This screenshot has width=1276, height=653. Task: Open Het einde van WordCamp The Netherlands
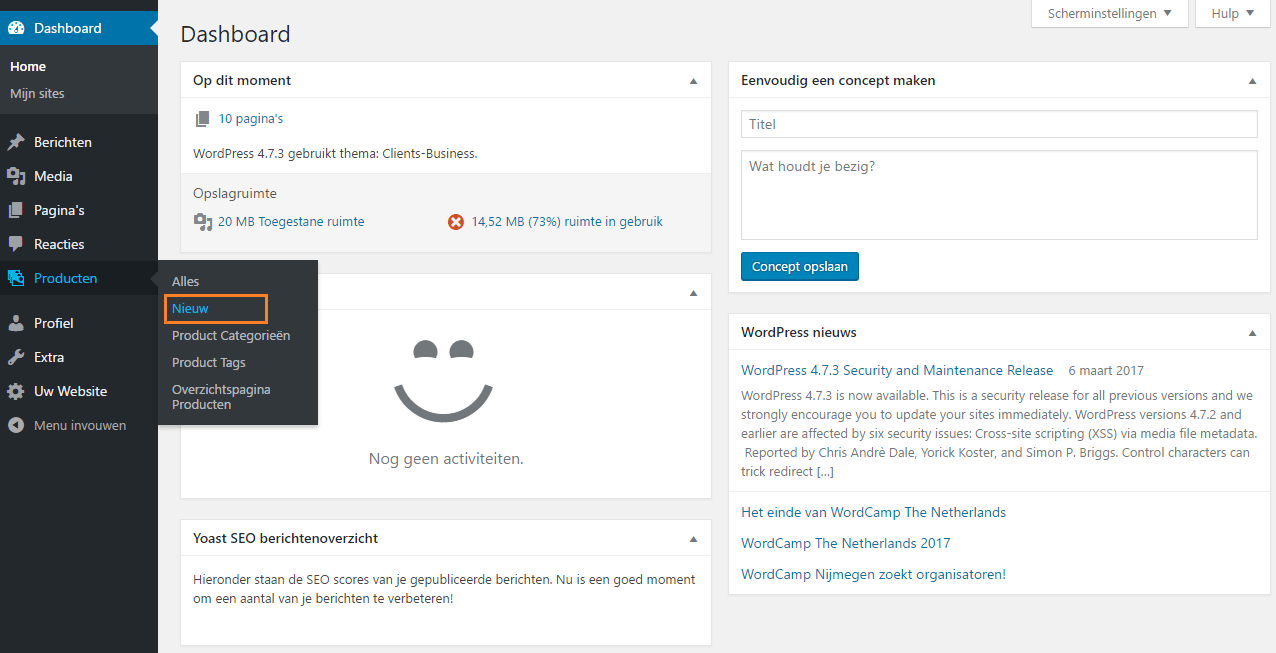point(873,512)
